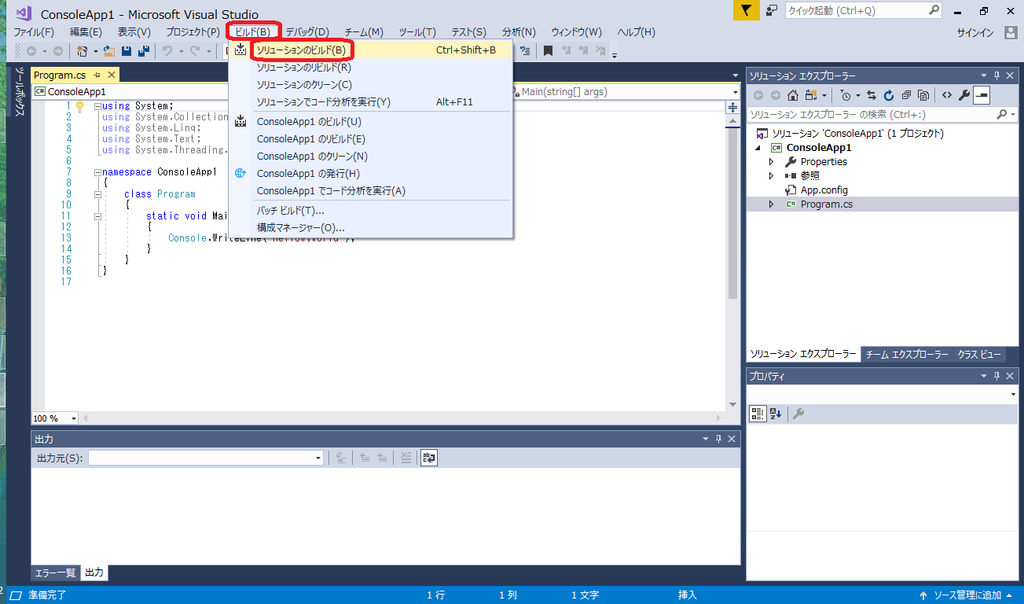The image size is (1024, 604).
Task: Click the Home icon in Solution Explorer
Action: point(793,95)
